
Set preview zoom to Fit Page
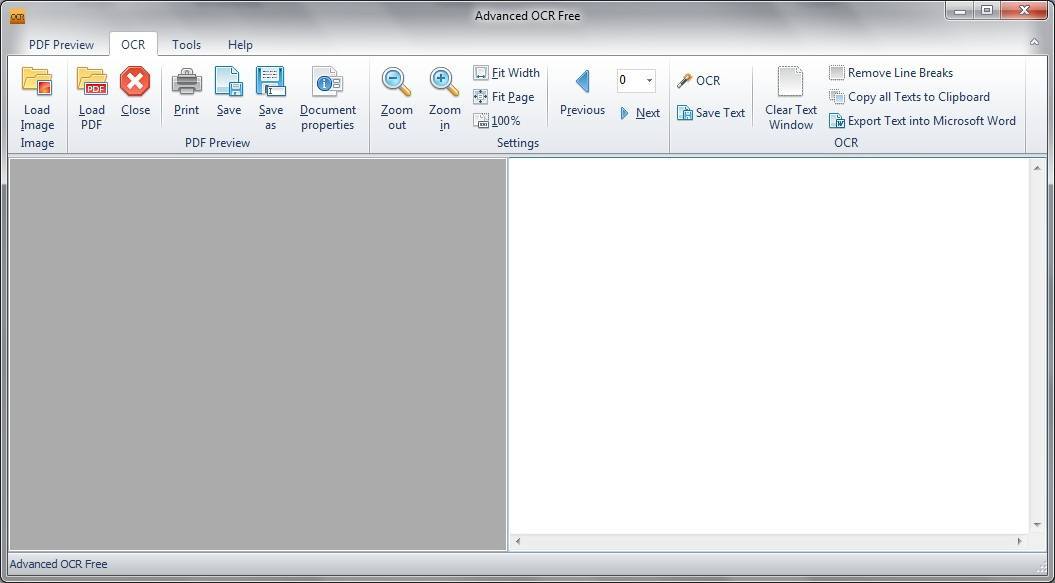[505, 96]
